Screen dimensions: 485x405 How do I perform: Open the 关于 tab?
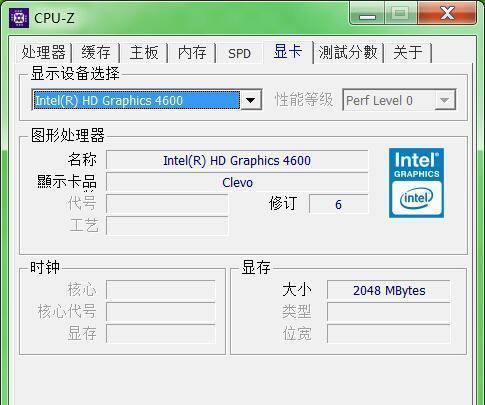click(x=408, y=53)
